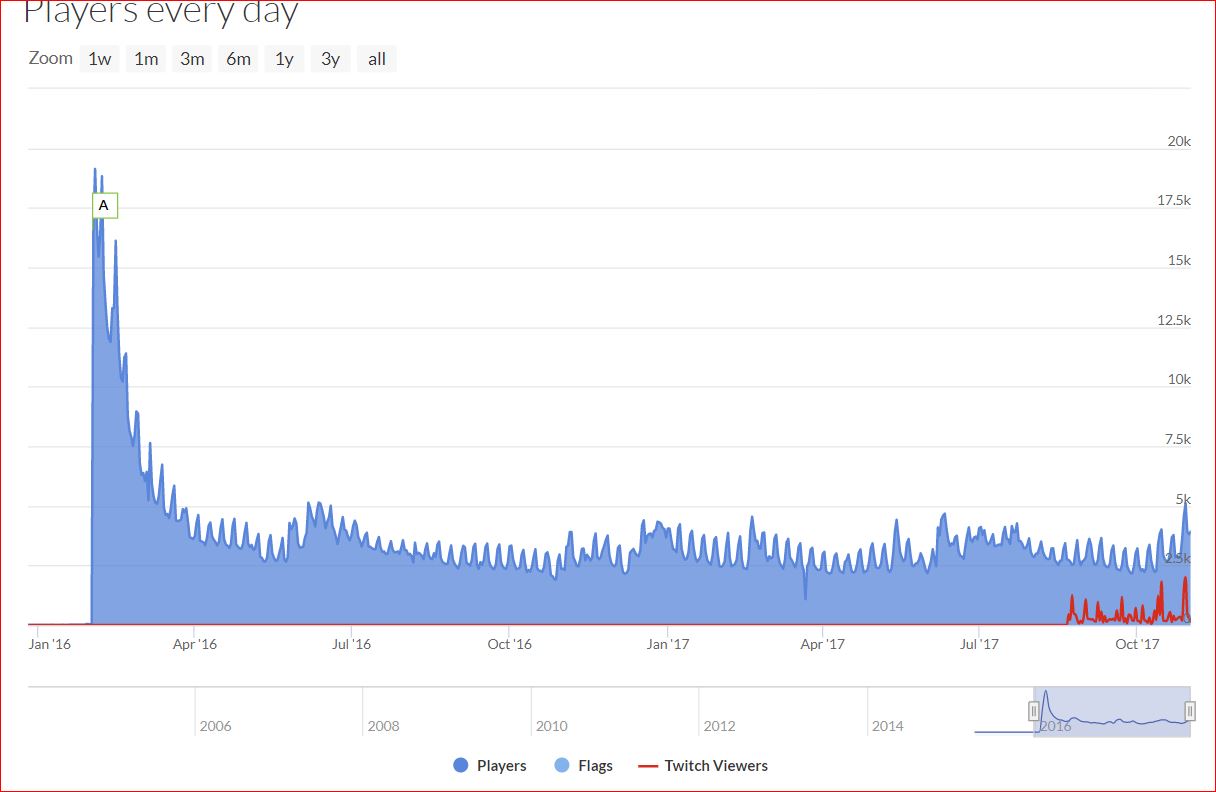The image size is (1216, 792).
Task: Click the 2006 label in navigator
Action: [x=216, y=726]
